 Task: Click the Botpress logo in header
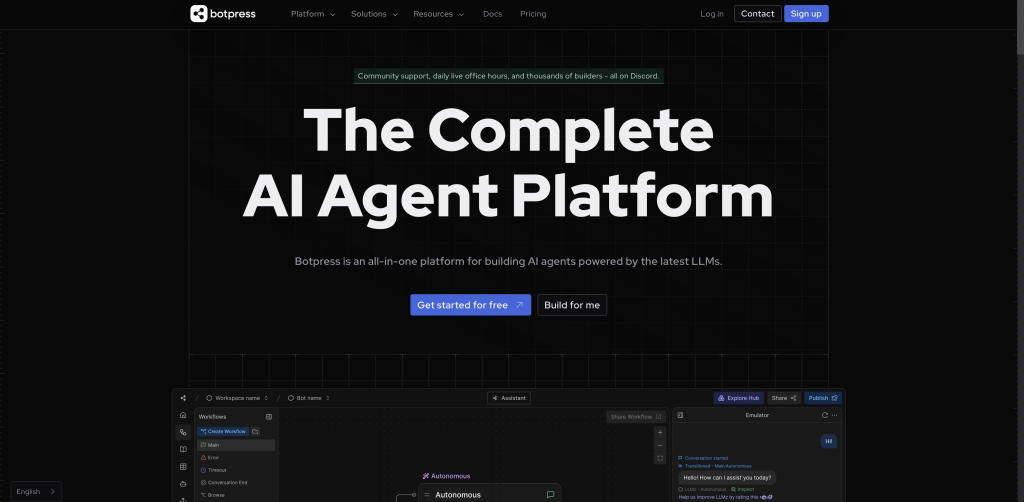pos(223,14)
